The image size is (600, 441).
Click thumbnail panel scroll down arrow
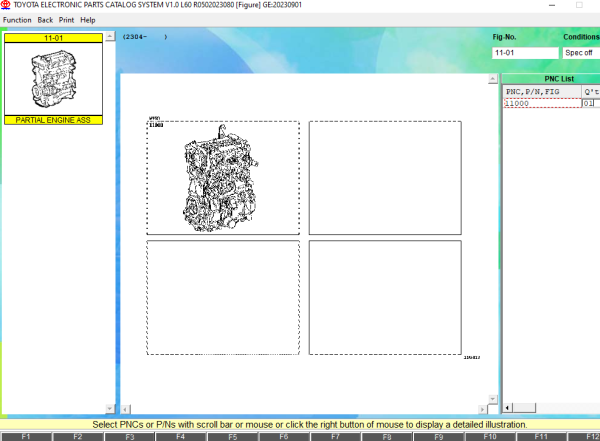click(x=110, y=408)
